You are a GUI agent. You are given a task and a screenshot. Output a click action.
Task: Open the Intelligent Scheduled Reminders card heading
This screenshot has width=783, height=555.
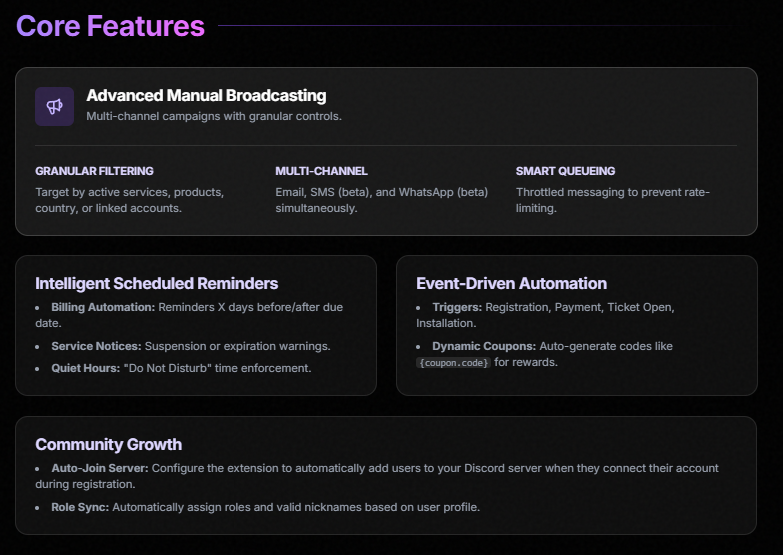pyautogui.click(x=156, y=283)
